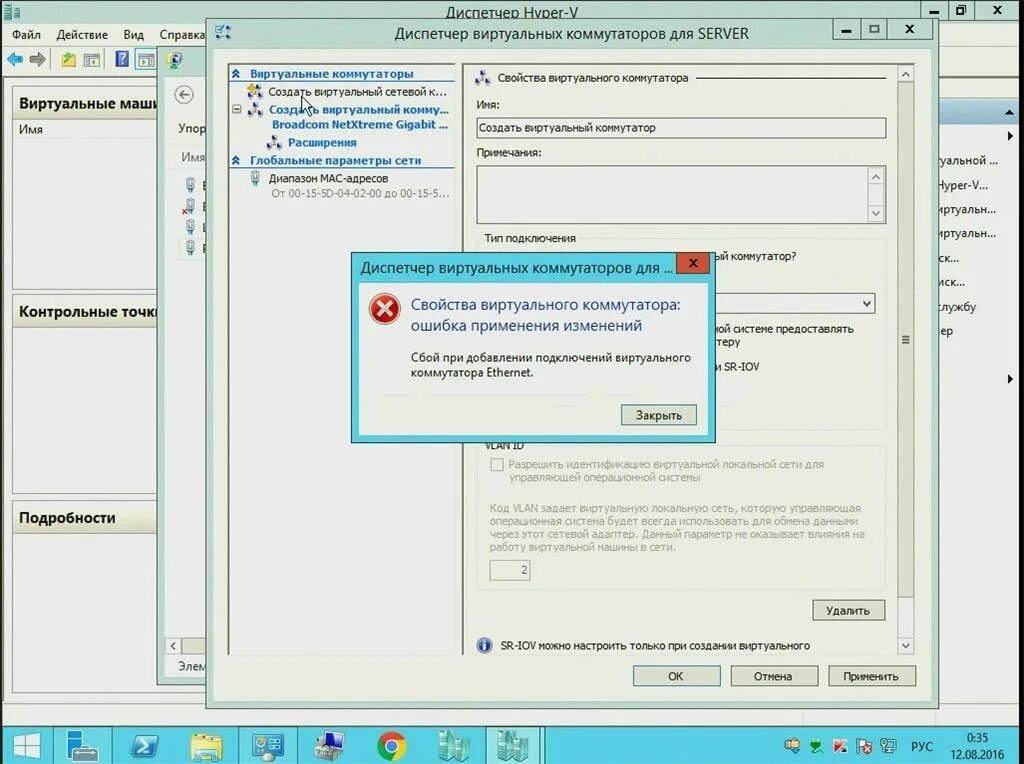The width and height of the screenshot is (1024, 764).
Task: Click the icon next to Расширения
Action: (274, 142)
